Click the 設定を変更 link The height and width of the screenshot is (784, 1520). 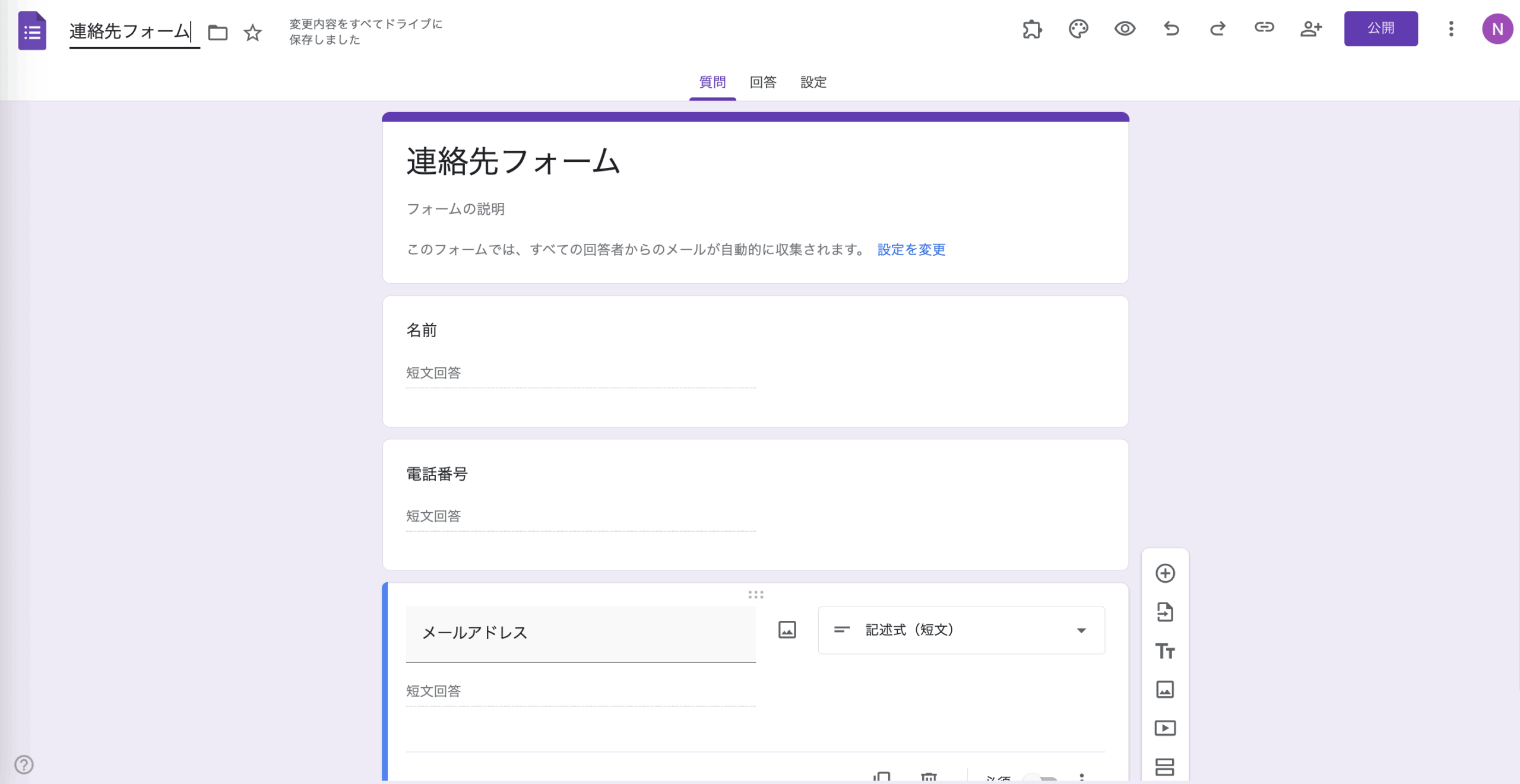tap(911, 250)
